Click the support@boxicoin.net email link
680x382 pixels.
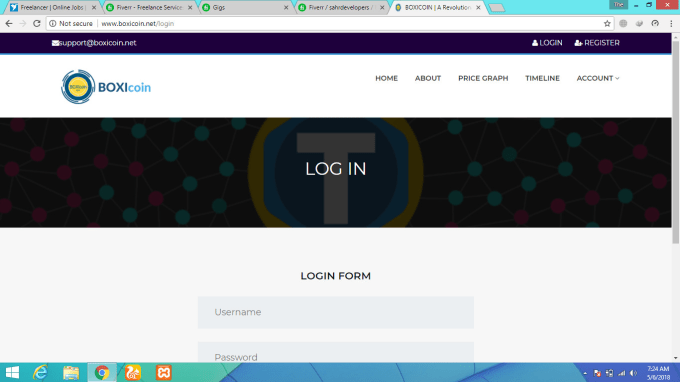tap(98, 43)
